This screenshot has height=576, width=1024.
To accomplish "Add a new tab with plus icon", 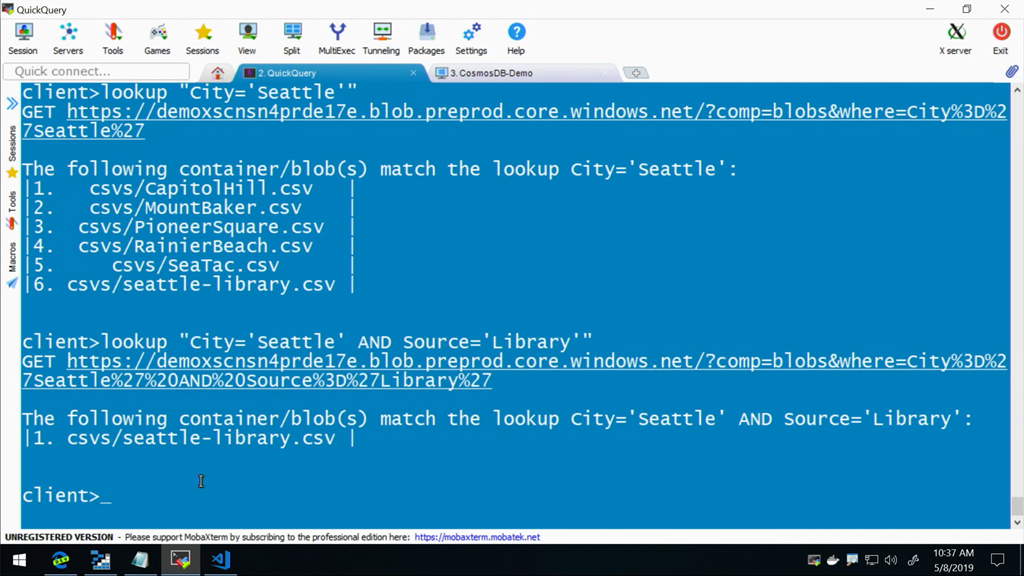I will pyautogui.click(x=635, y=72).
